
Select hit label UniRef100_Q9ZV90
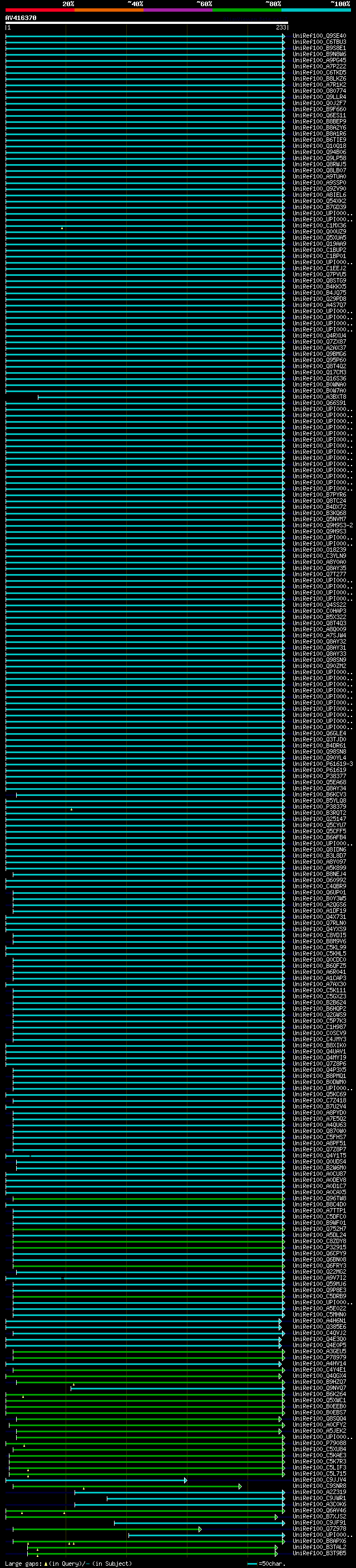[x=319, y=189]
